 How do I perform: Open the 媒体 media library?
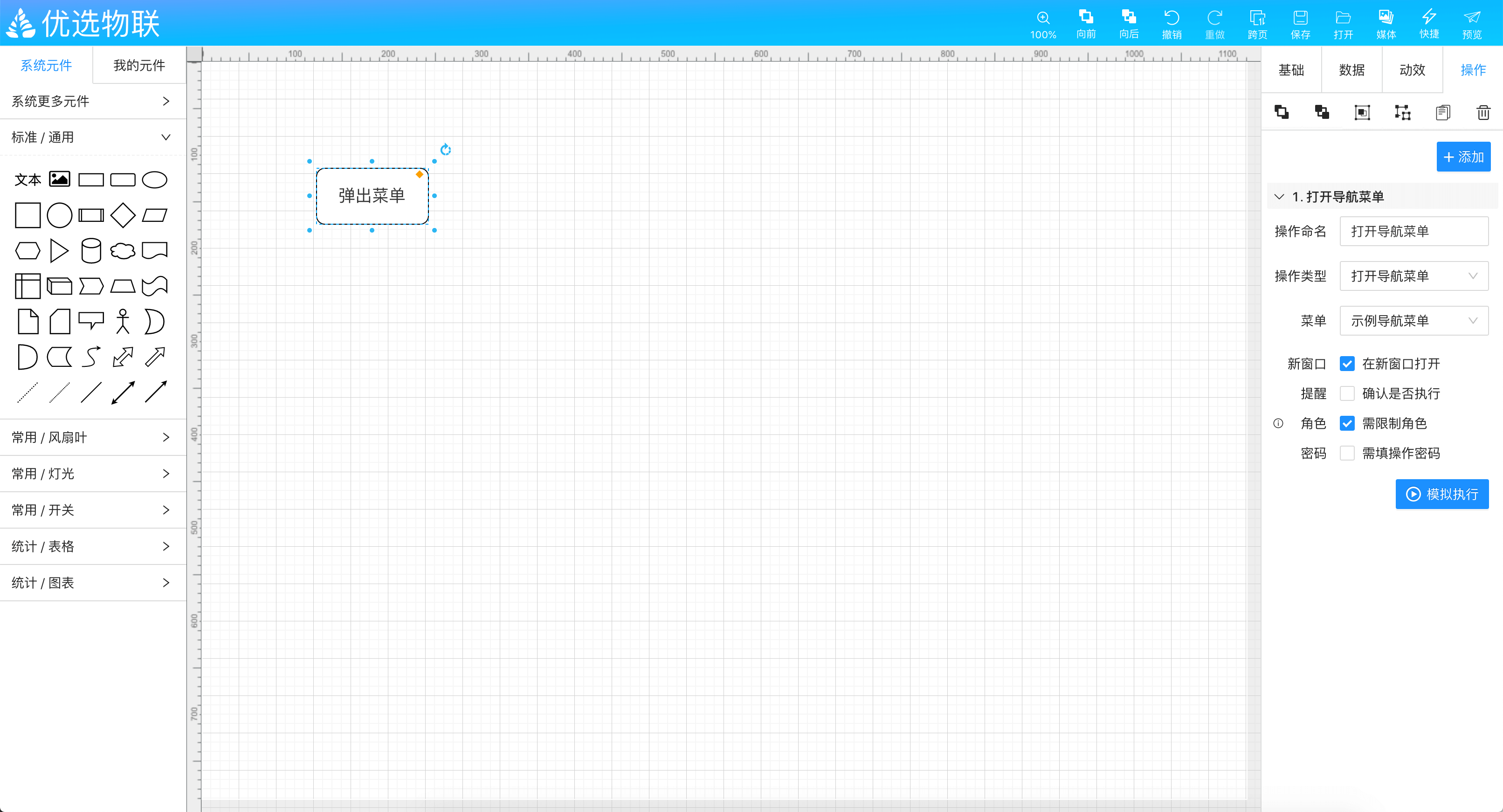[x=1386, y=25]
